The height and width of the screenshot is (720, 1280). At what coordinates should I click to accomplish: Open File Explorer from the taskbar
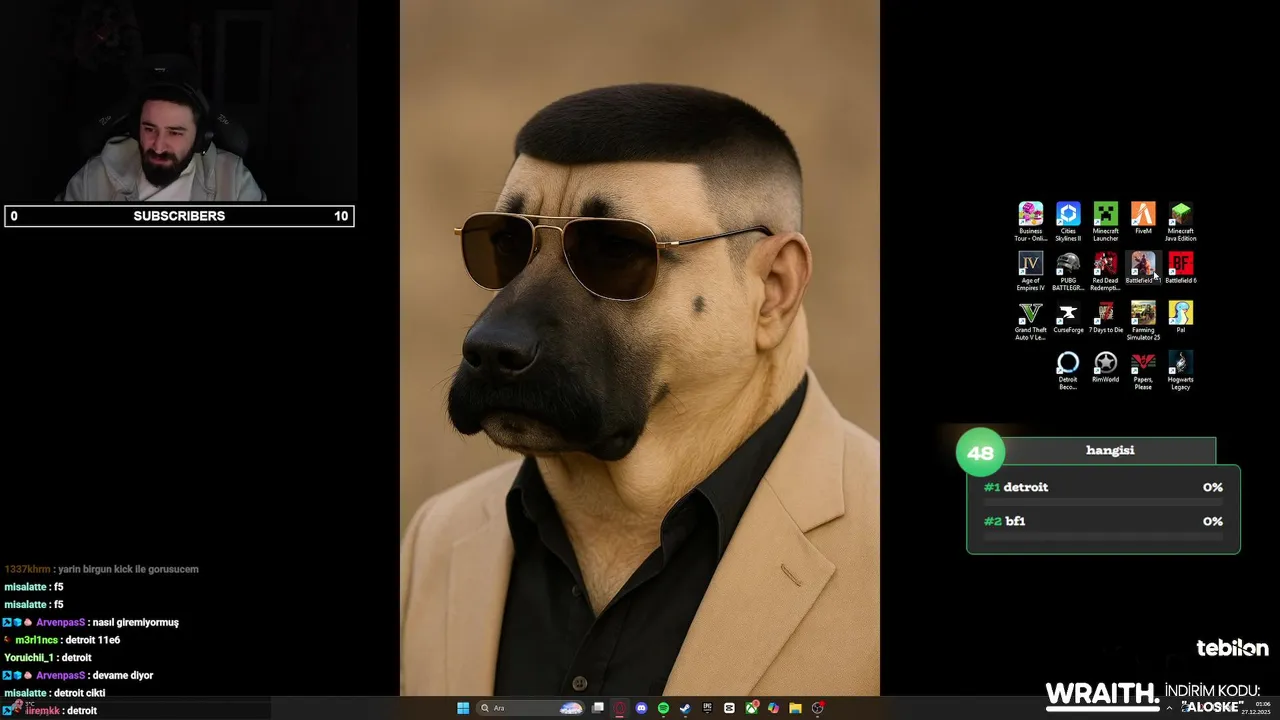coord(795,708)
